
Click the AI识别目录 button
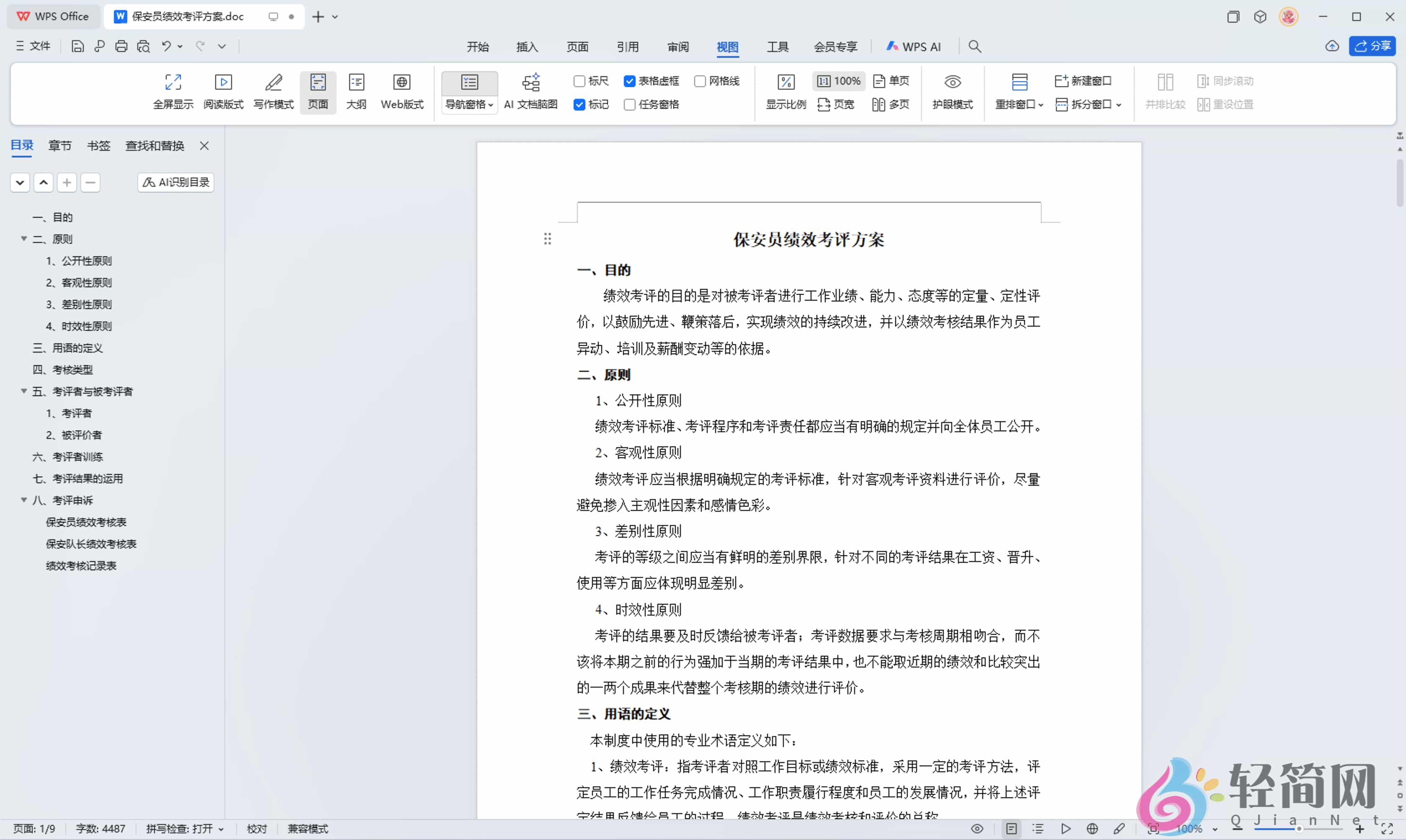tap(175, 182)
